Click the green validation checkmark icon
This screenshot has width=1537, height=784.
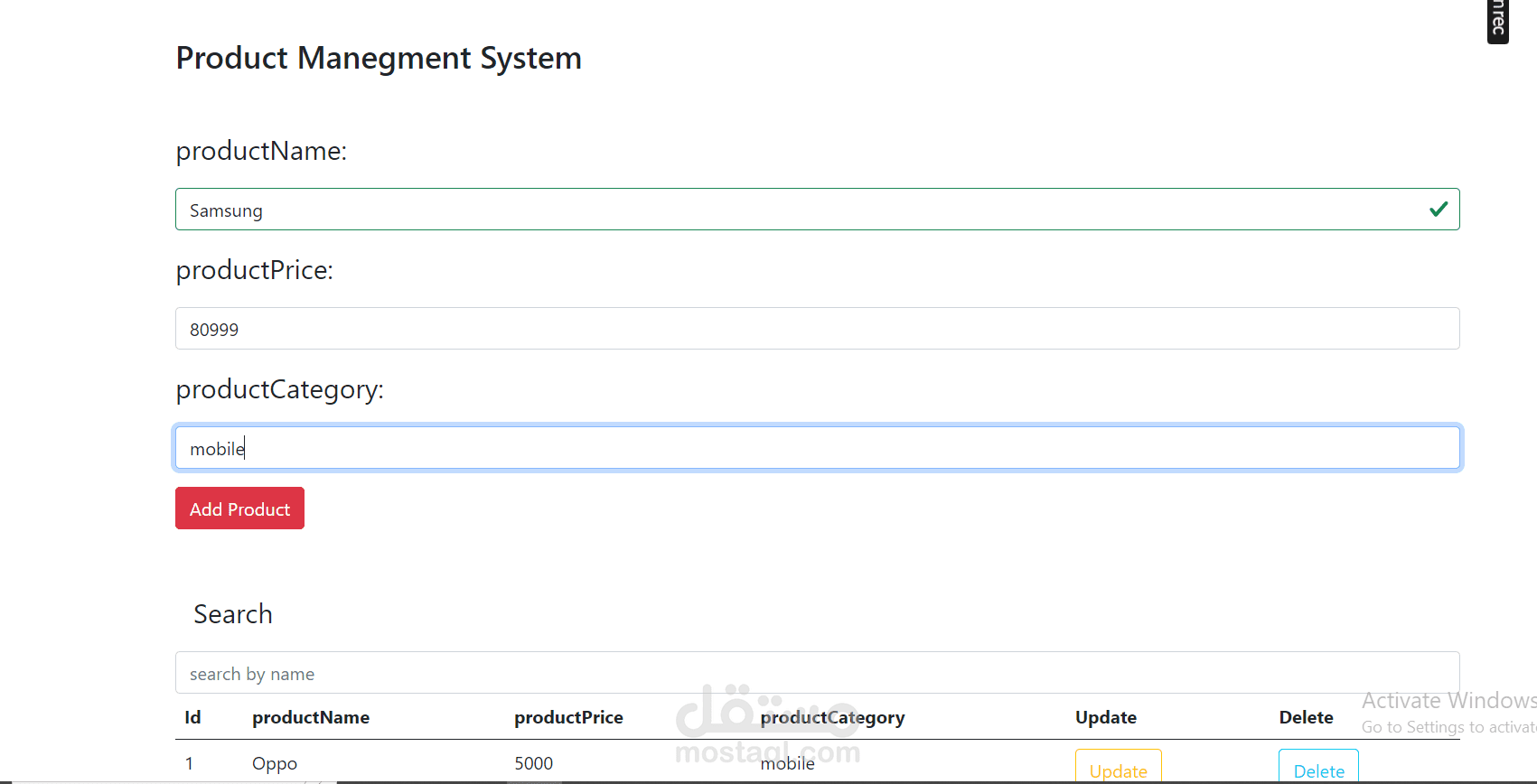pos(1439,210)
